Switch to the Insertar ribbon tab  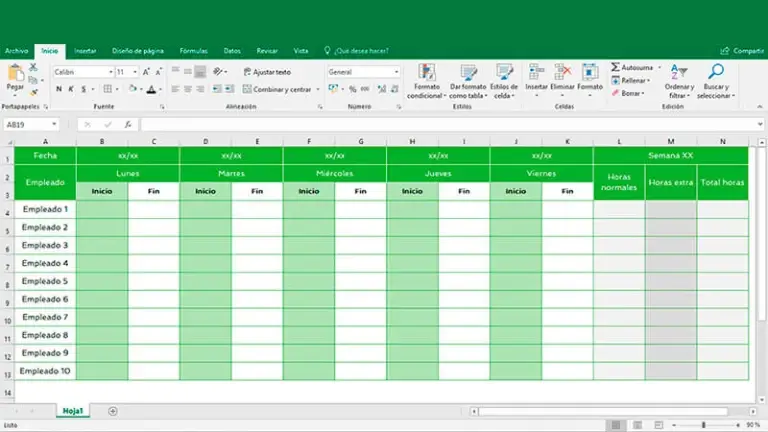pos(85,51)
